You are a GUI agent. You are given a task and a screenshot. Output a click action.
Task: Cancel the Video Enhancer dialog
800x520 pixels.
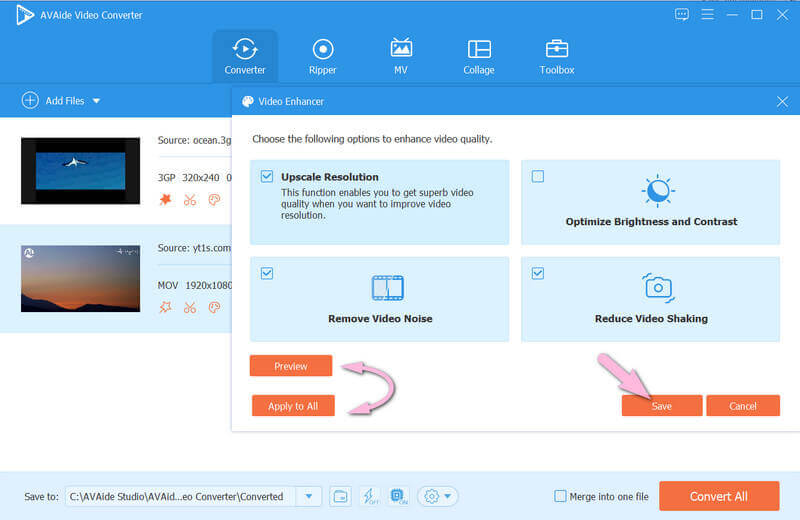743,406
